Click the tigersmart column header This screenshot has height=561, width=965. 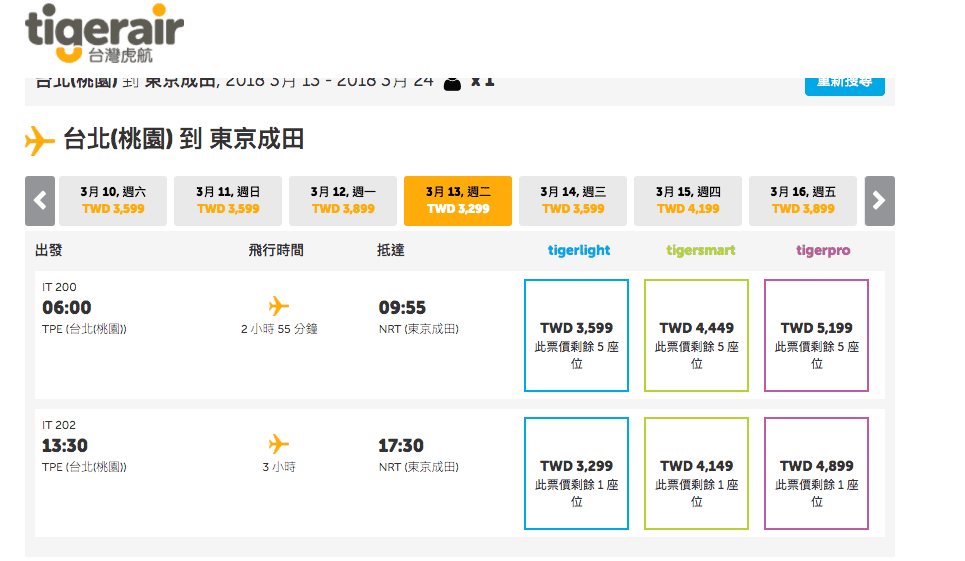coord(701,250)
